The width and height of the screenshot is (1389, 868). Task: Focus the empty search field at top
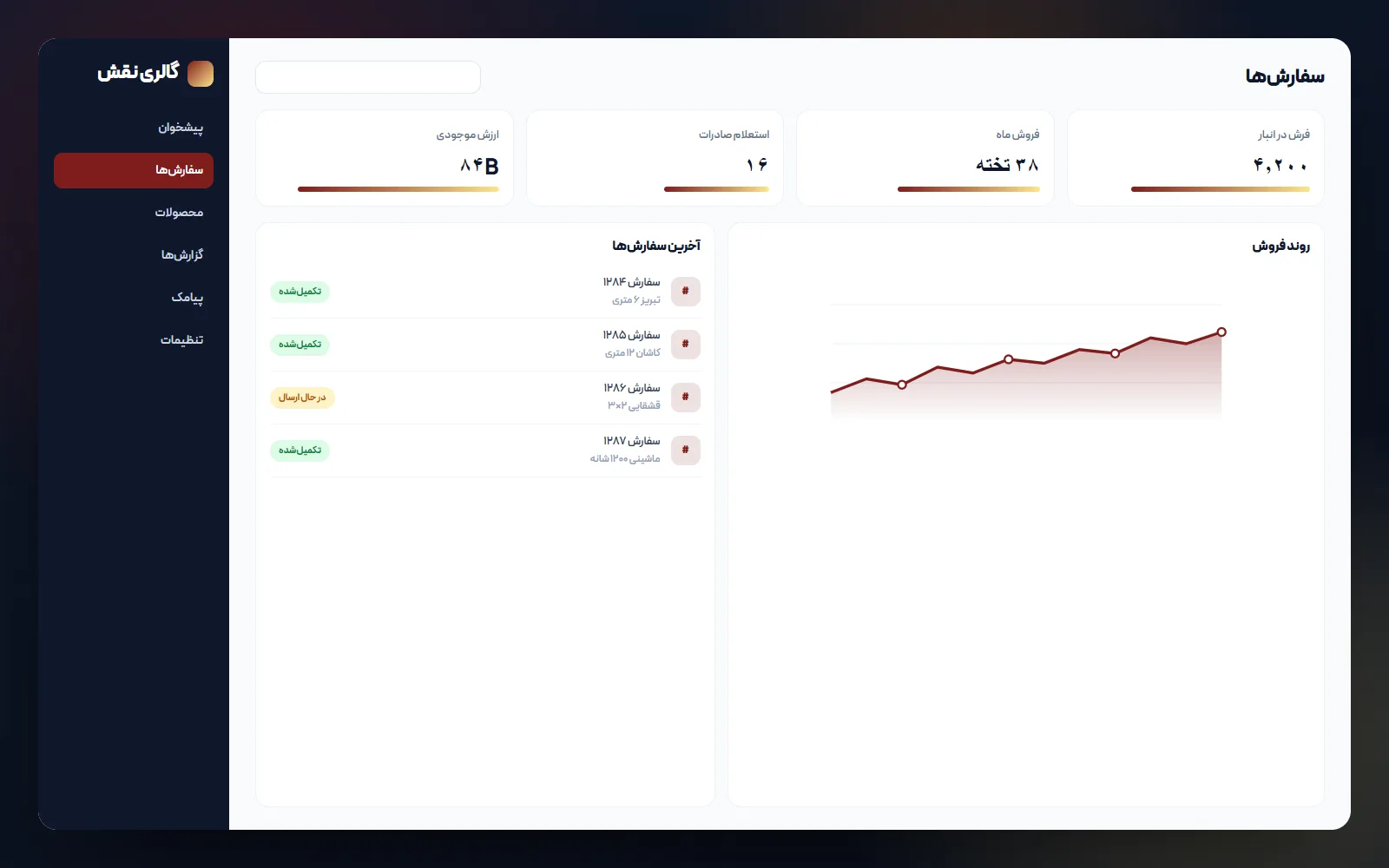coord(368,77)
